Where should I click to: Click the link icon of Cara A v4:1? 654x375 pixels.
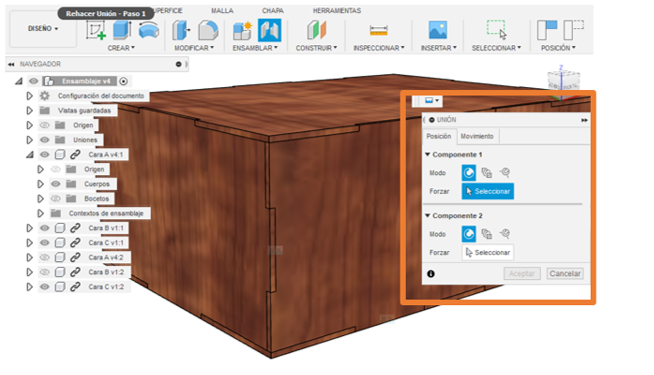tap(75, 154)
